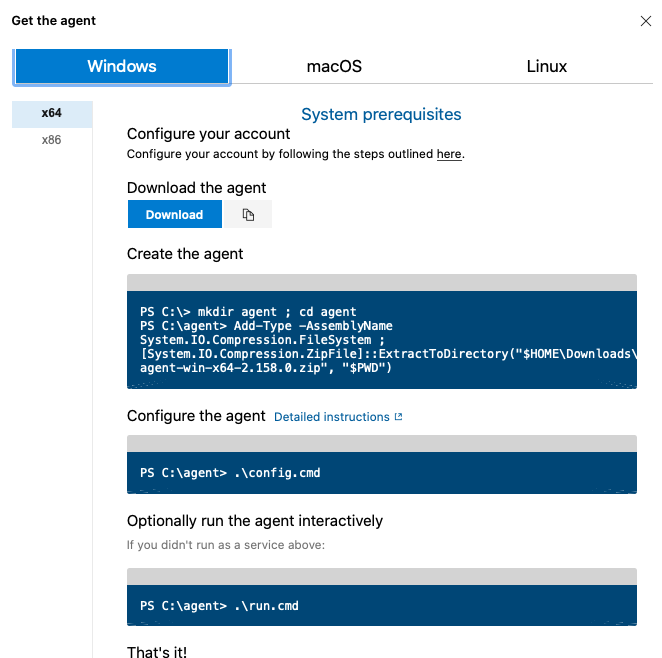
Task: Click the 'Configure your account' heading
Action: click(208, 134)
